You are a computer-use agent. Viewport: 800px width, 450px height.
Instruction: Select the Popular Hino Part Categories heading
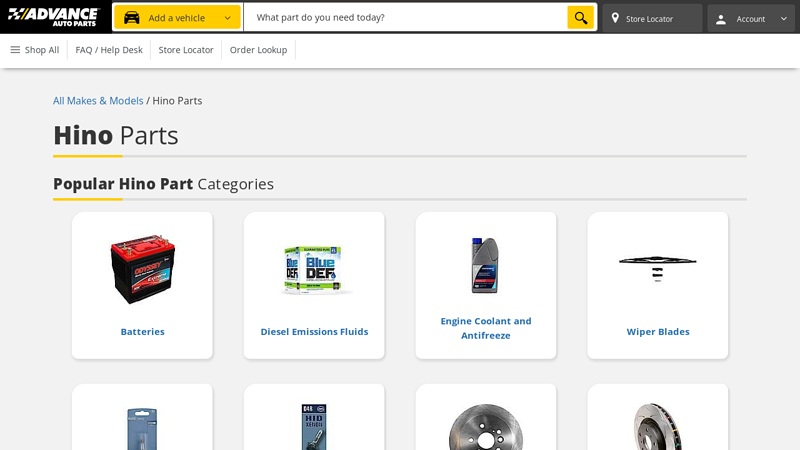(163, 184)
